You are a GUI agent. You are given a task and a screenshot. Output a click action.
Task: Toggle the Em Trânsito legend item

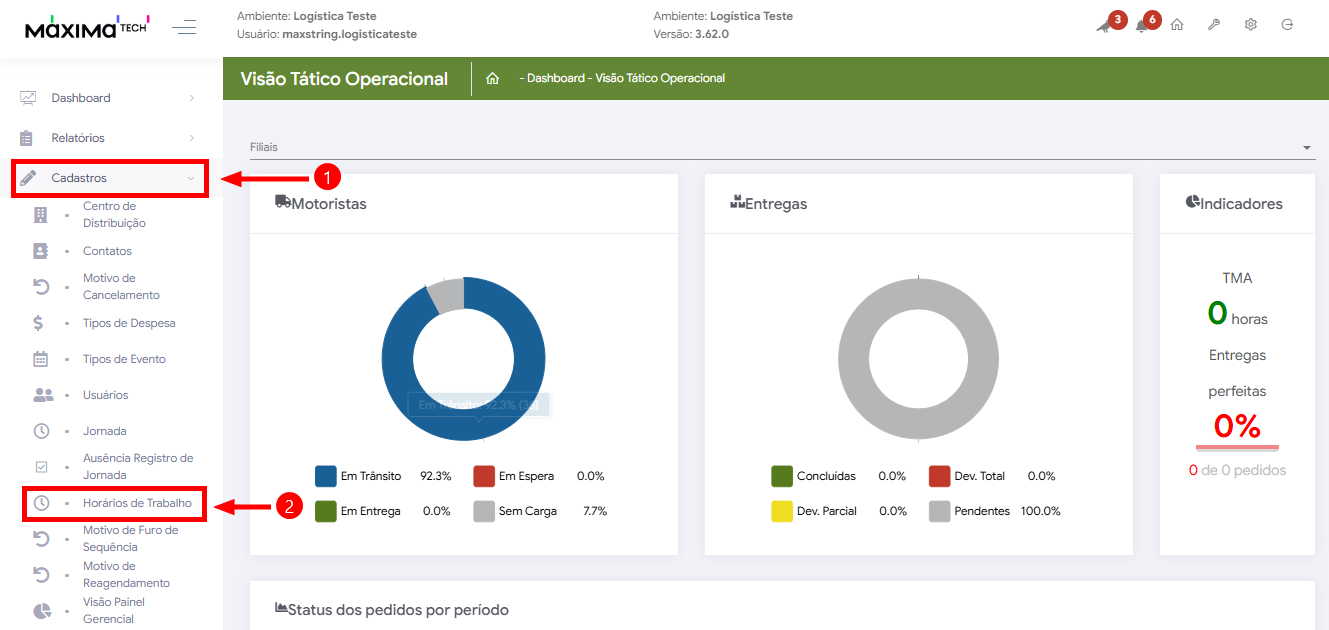coord(367,476)
